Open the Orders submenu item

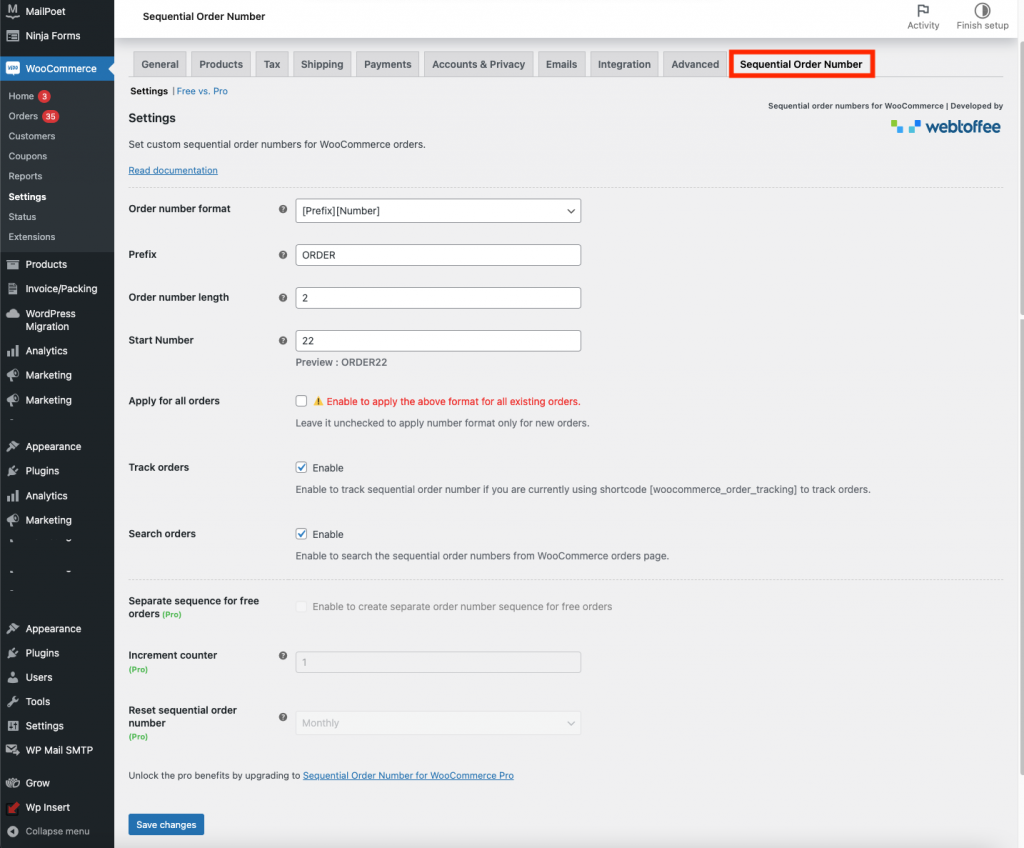(23, 116)
